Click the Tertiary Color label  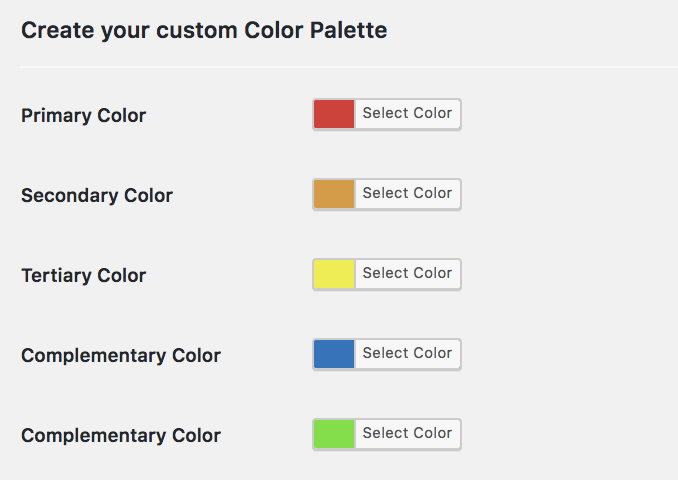coord(83,276)
